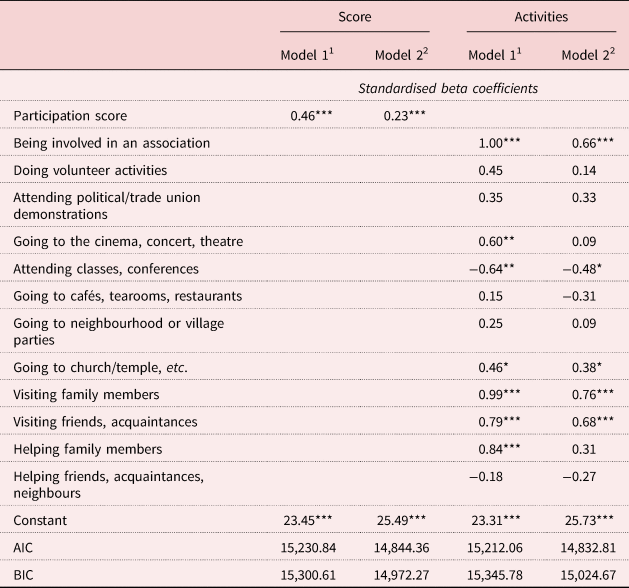Click the Score column group header
629x588 pixels.
pos(354,19)
